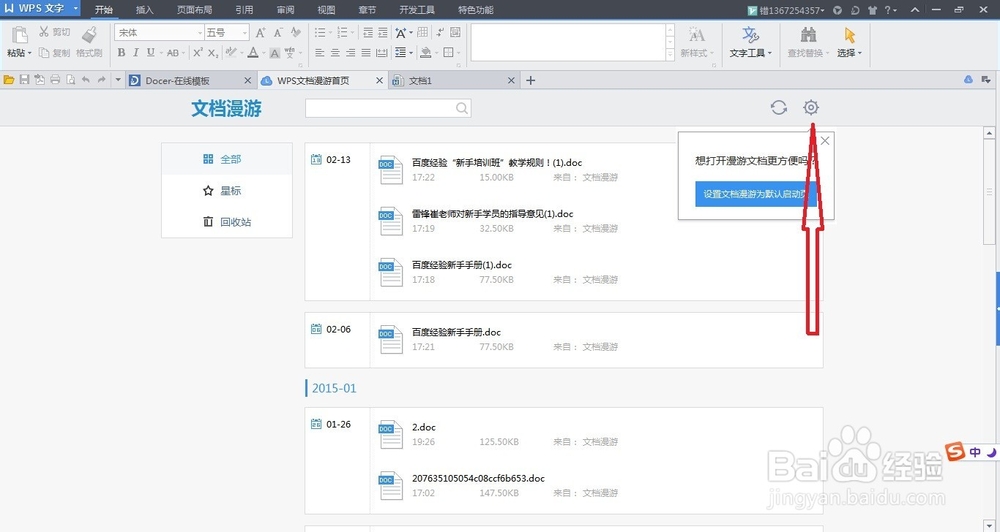Align text left
The image size is (1000, 532).
320,53
